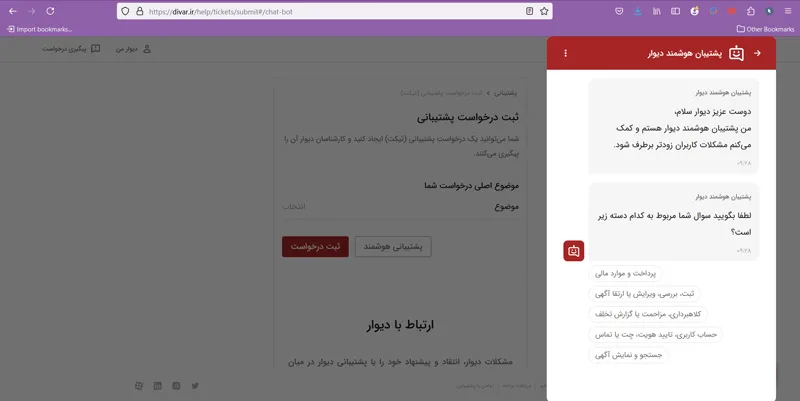The image size is (800, 401).
Task: Choose 'ثبت، بررسی، ویرایش یا ارتقا آگهی' option
Action: tap(644, 294)
